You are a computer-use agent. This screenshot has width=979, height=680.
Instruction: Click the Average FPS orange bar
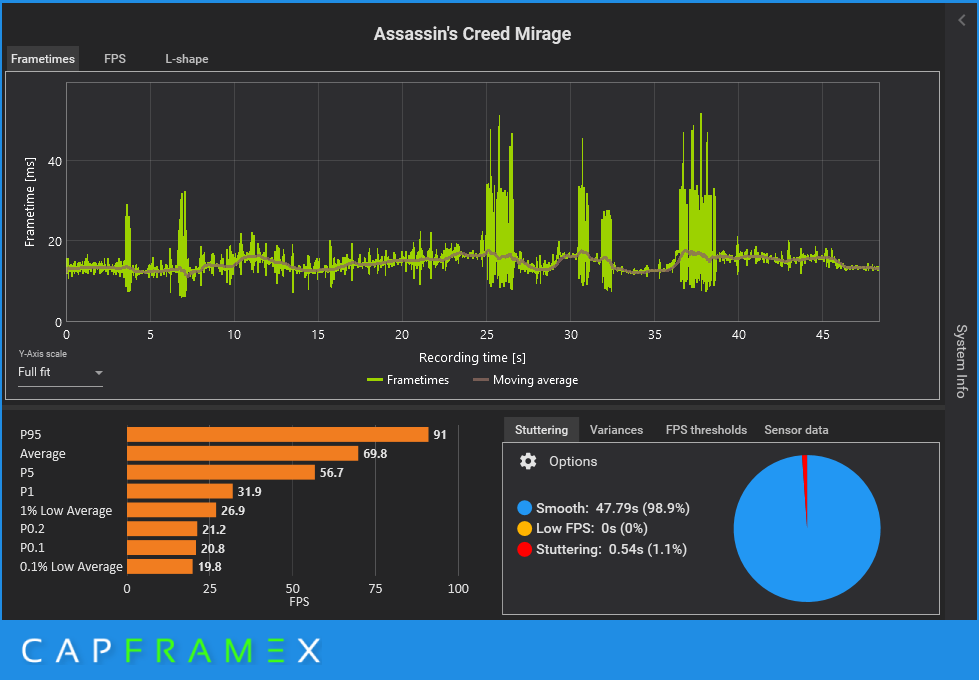(x=242, y=453)
